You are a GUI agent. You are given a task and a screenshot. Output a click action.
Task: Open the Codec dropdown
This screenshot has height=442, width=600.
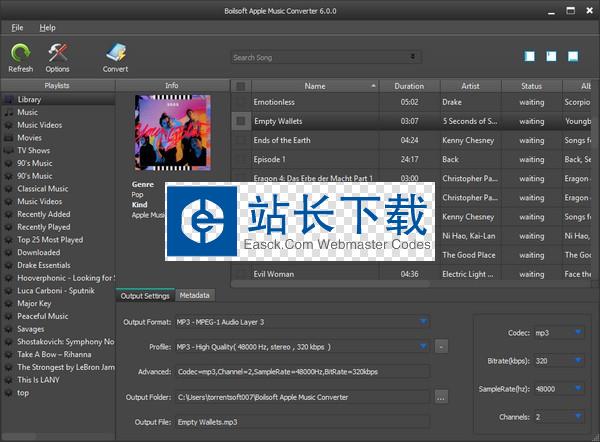pyautogui.click(x=578, y=333)
